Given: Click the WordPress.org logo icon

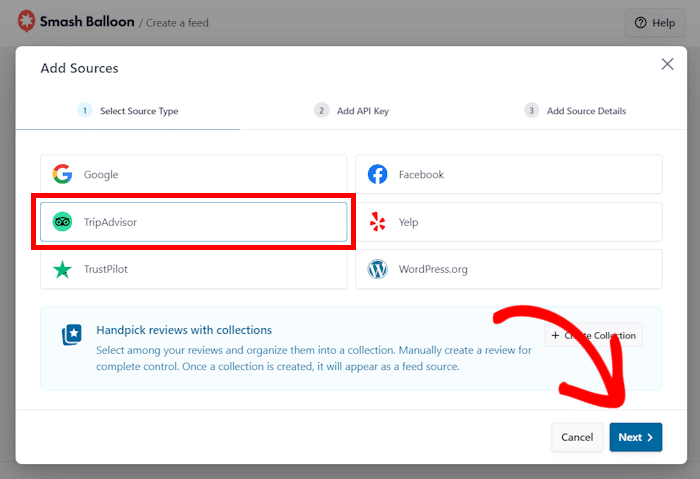Looking at the screenshot, I should tap(378, 269).
